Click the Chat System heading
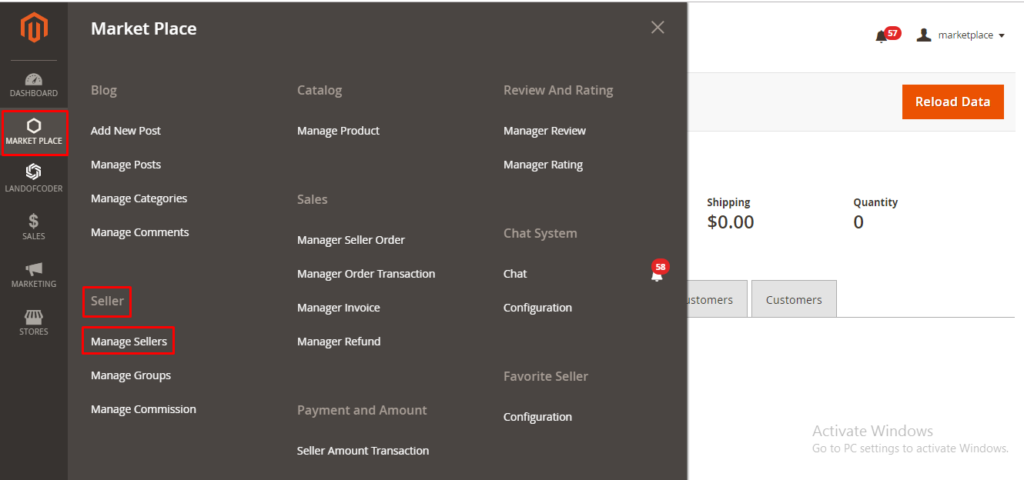Screen dimensions: 1024x480 [540, 233]
